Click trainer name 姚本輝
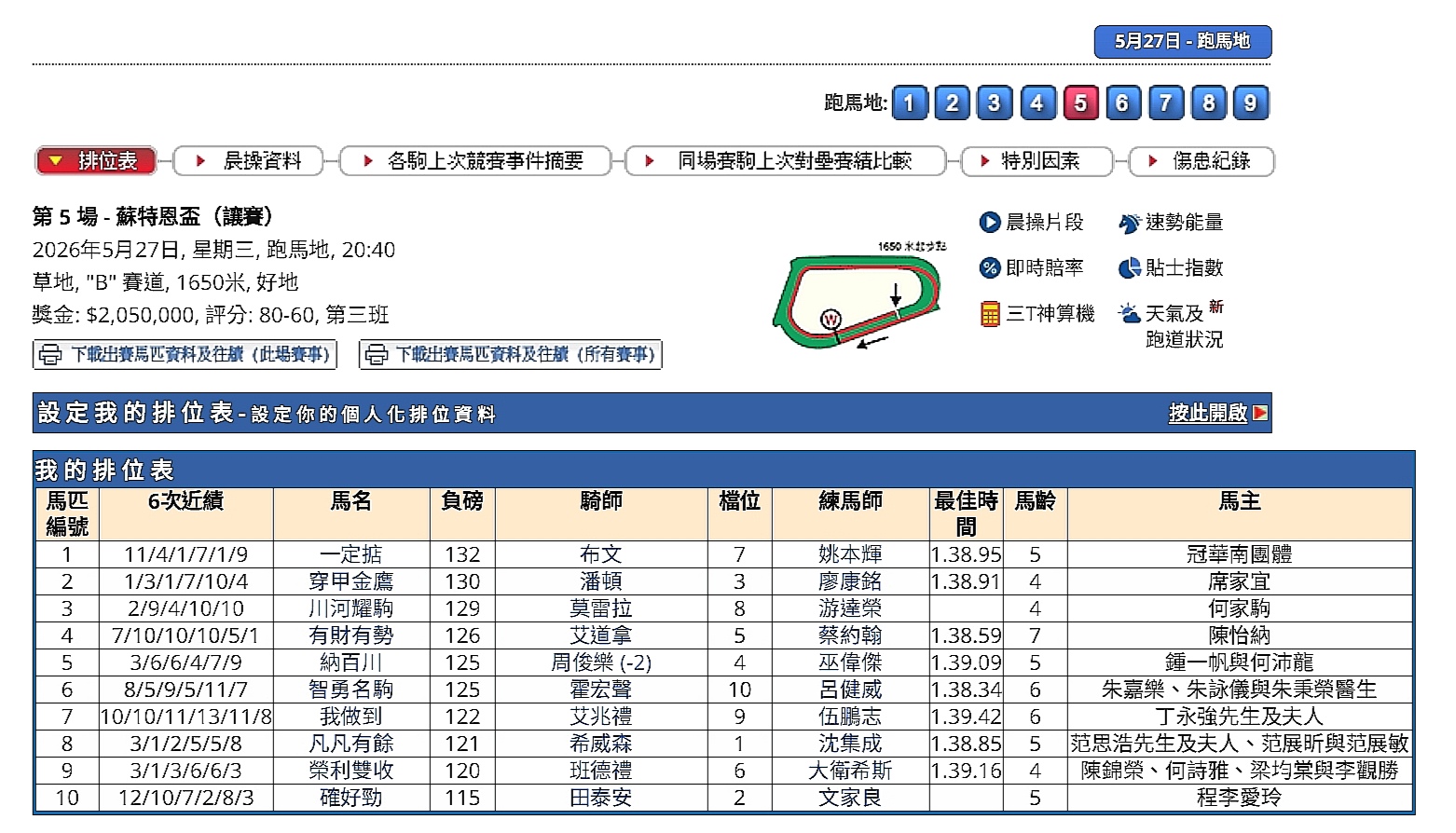1456x833 pixels. coord(850,554)
